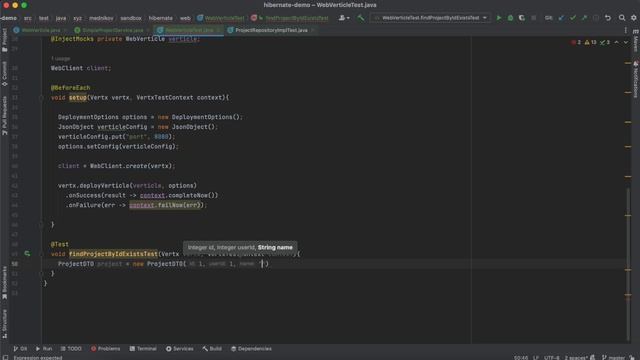640x360 pixels.
Task: Change file encoding UTF-8 in status bar
Action: coord(551,358)
